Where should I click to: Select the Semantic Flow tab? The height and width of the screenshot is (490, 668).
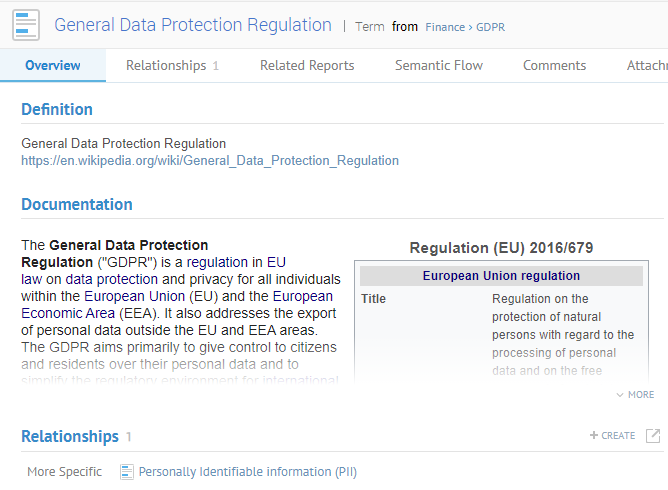(x=438, y=66)
